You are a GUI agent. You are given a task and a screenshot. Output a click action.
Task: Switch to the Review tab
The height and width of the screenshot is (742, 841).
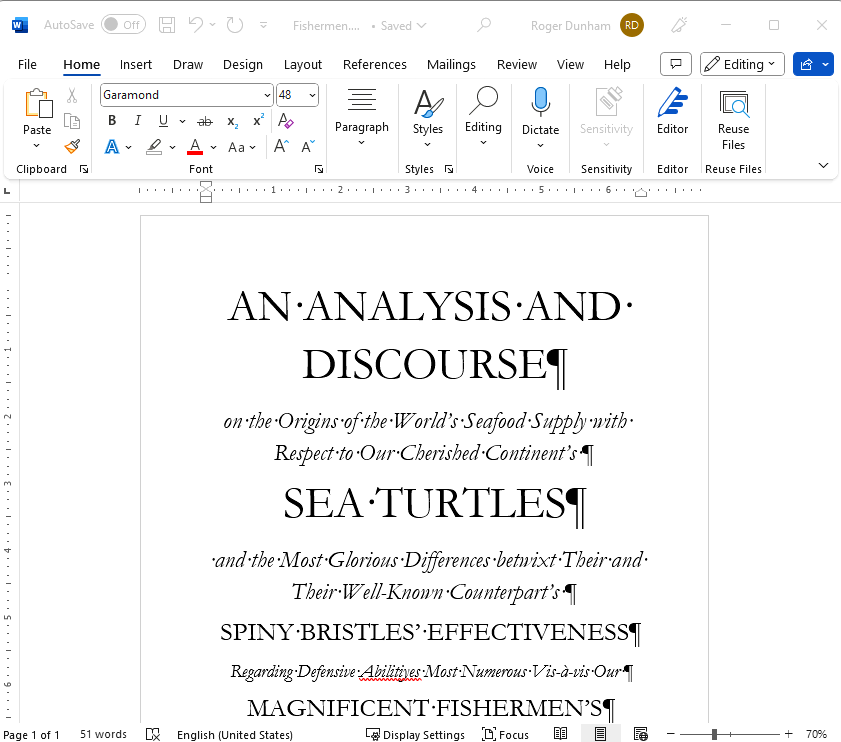click(517, 64)
